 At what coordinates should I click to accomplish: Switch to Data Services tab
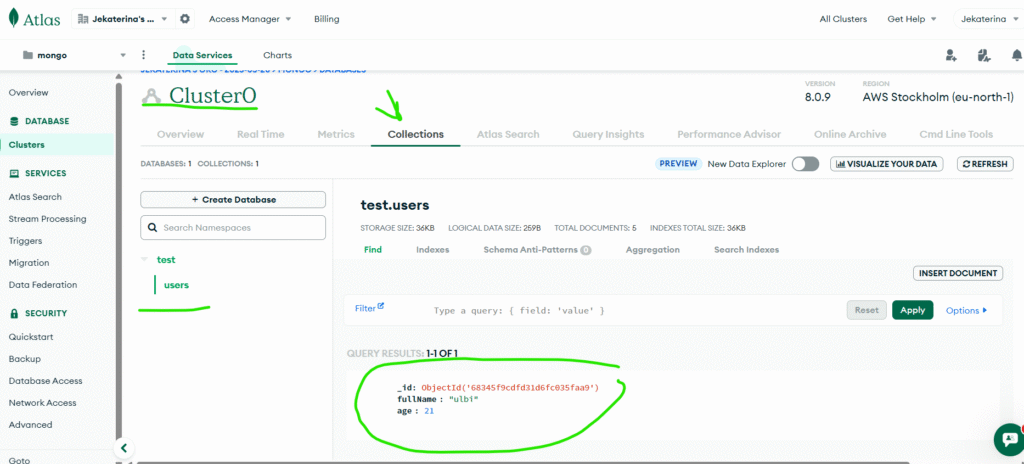click(202, 56)
